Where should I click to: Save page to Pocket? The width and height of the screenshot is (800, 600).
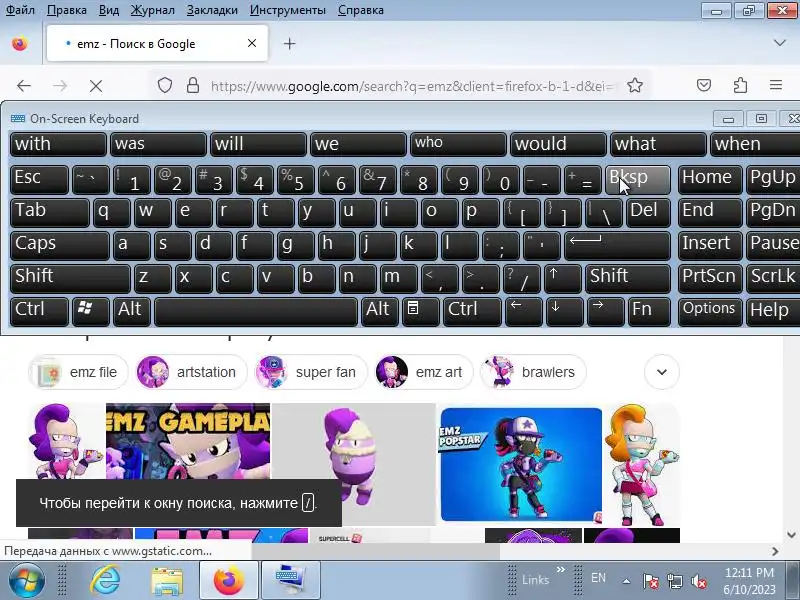(704, 85)
